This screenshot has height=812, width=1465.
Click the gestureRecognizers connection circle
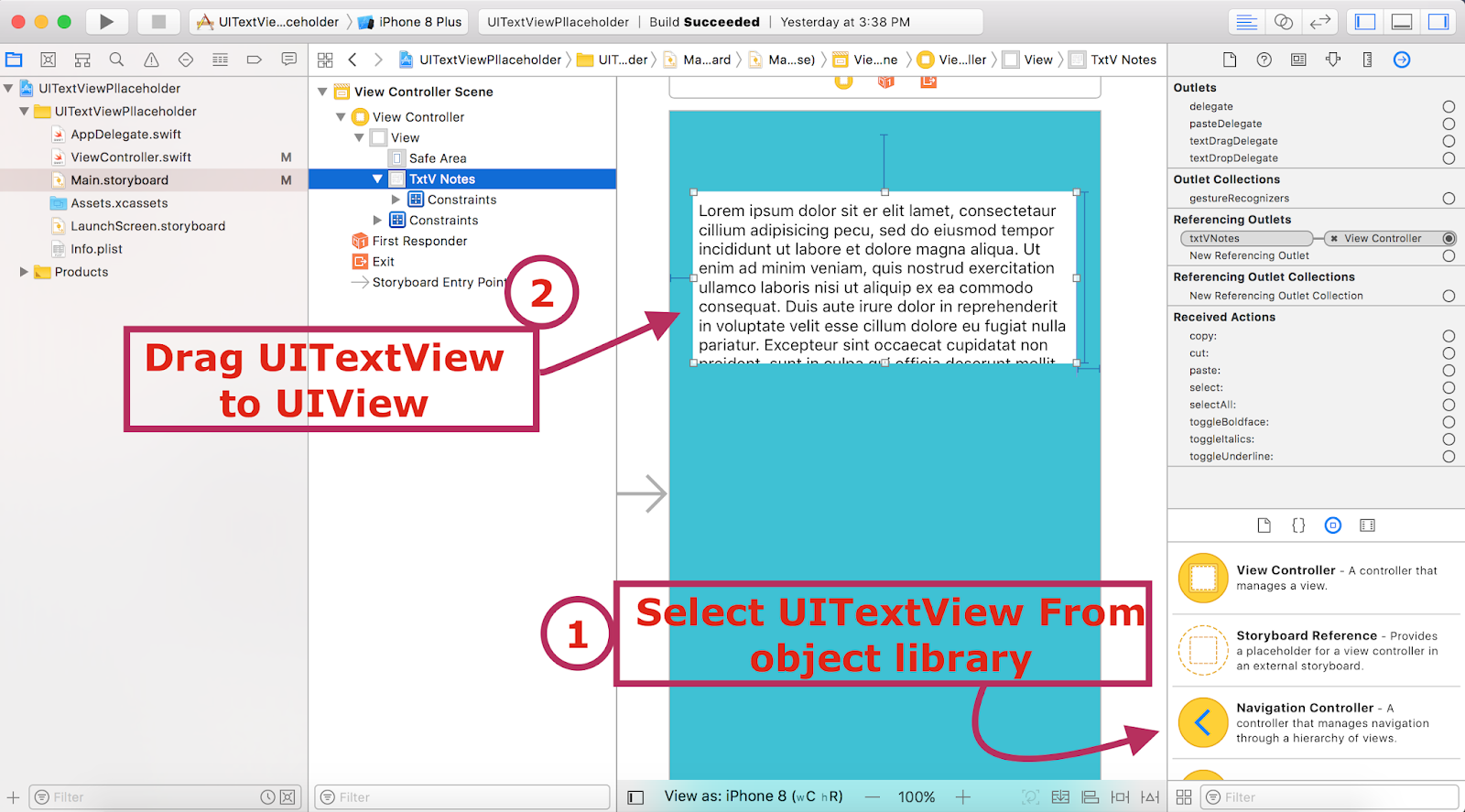pyautogui.click(x=1449, y=199)
